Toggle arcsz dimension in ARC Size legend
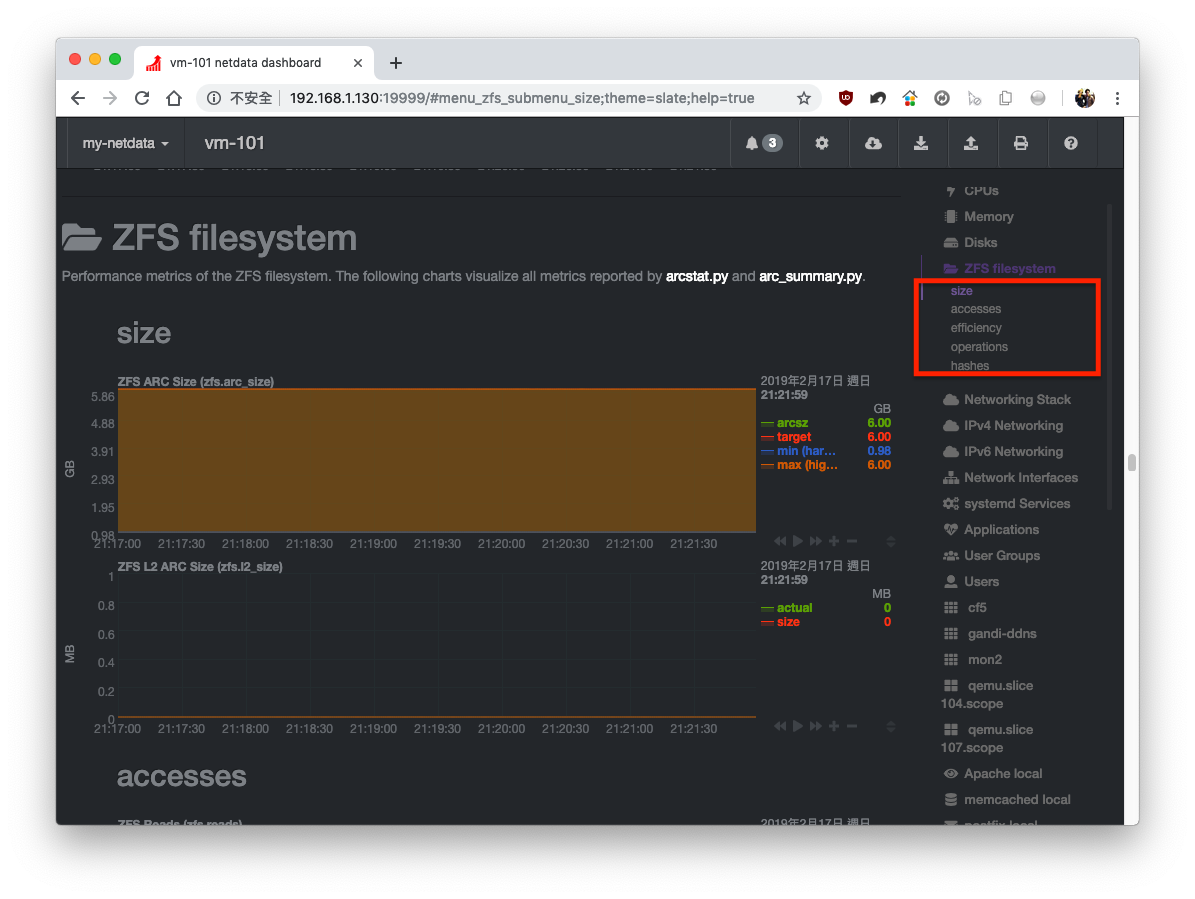The height and width of the screenshot is (899, 1195). [793, 423]
